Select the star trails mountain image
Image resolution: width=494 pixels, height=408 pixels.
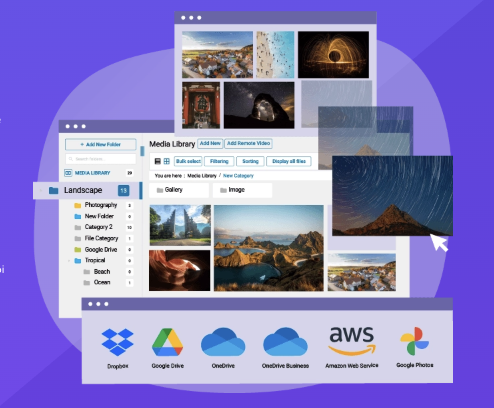tap(392, 196)
